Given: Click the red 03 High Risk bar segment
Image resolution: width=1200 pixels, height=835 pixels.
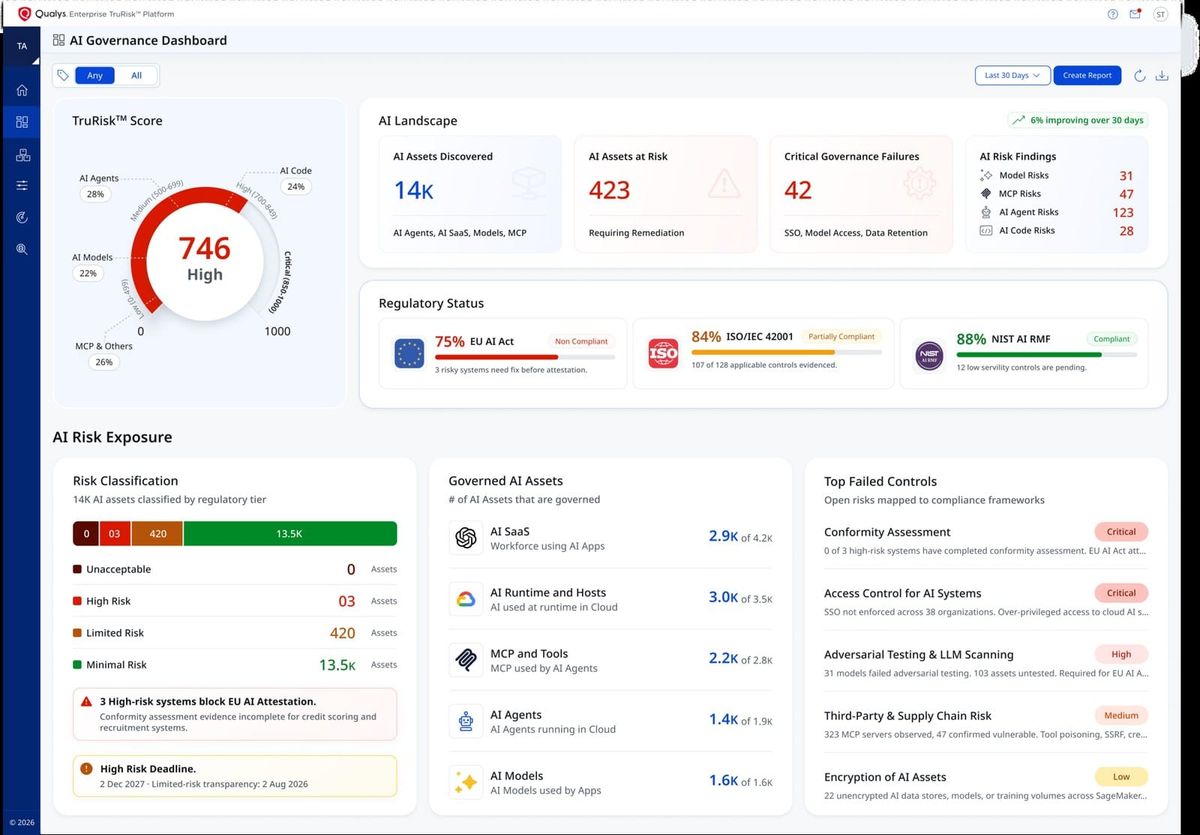Looking at the screenshot, I should click(114, 534).
